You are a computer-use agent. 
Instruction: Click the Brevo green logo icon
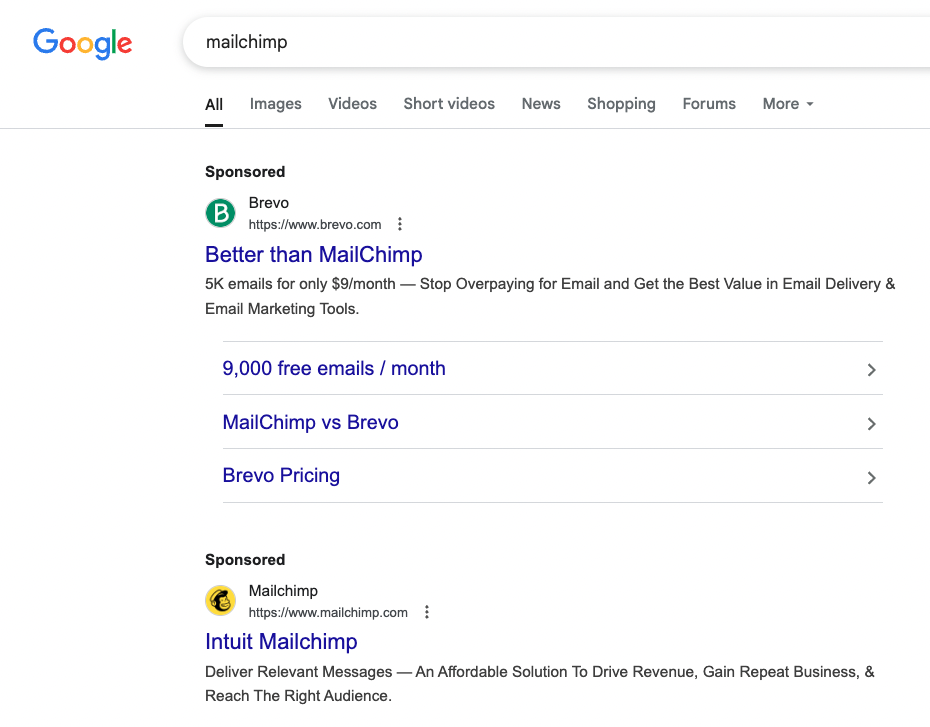click(221, 213)
